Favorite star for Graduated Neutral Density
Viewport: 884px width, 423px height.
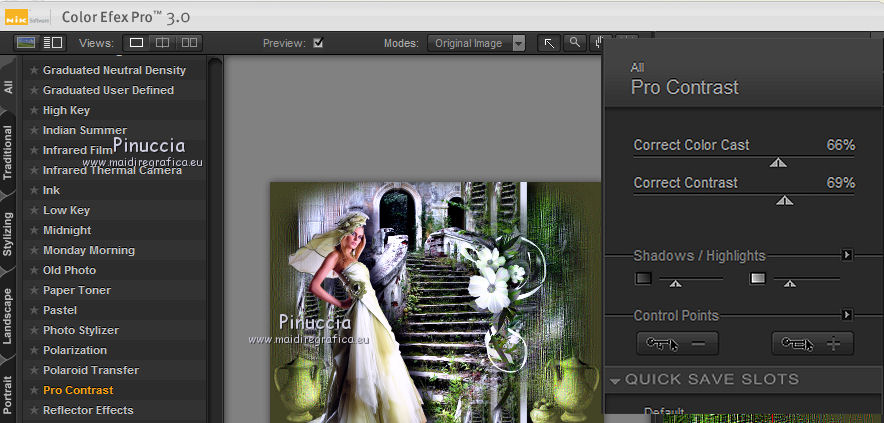34,70
